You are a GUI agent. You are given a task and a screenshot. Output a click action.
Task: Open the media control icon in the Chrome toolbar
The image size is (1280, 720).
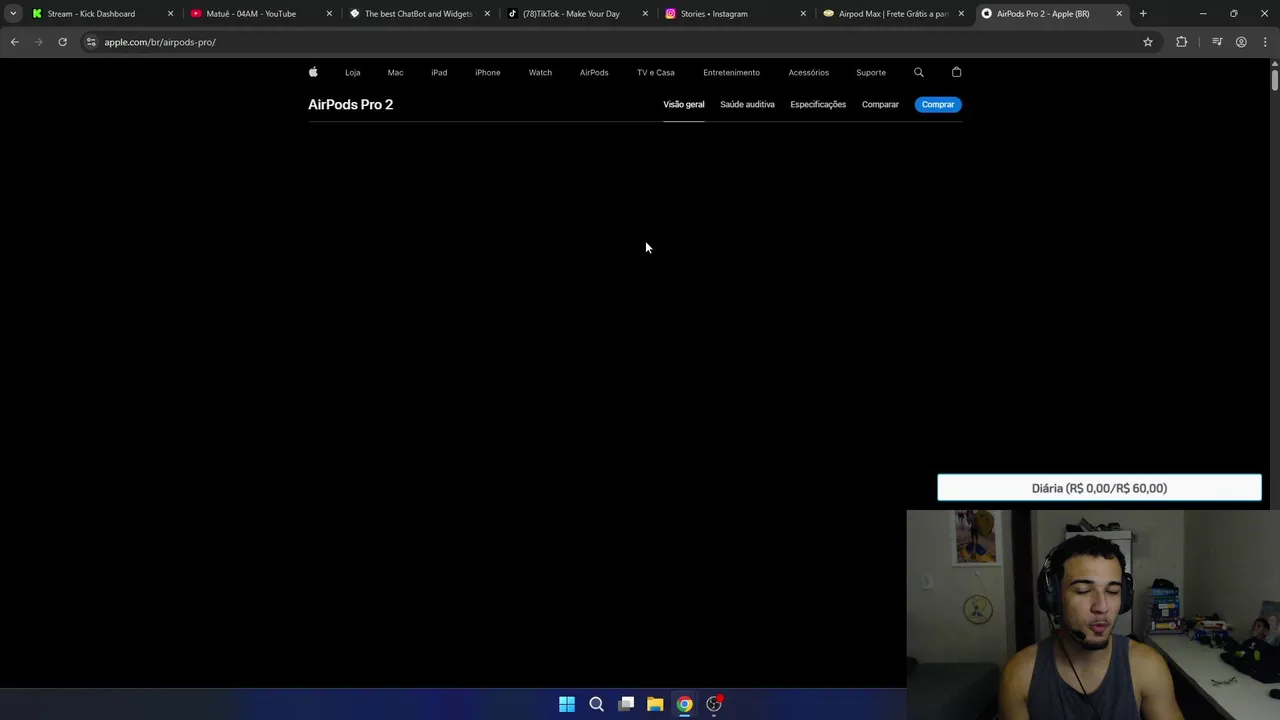[x=1217, y=42]
